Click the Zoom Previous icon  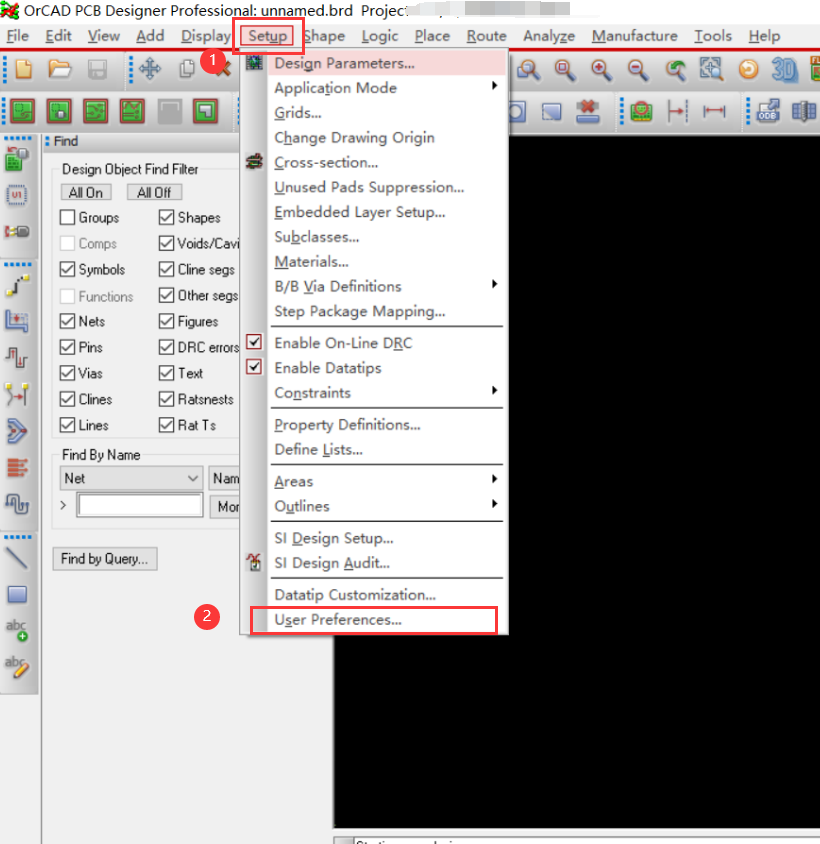point(675,70)
